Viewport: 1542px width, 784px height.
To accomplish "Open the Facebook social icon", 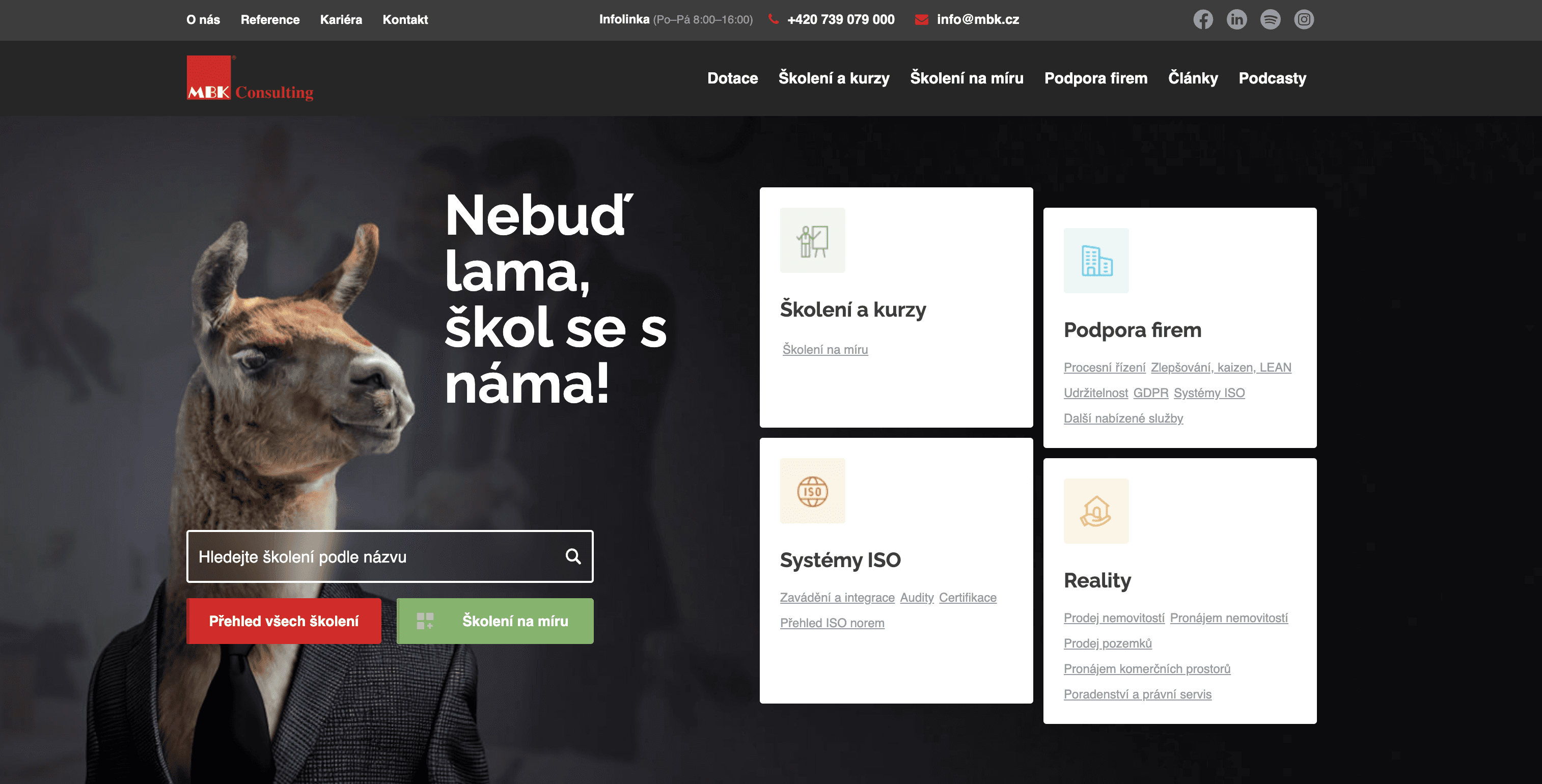I will pos(1203,20).
